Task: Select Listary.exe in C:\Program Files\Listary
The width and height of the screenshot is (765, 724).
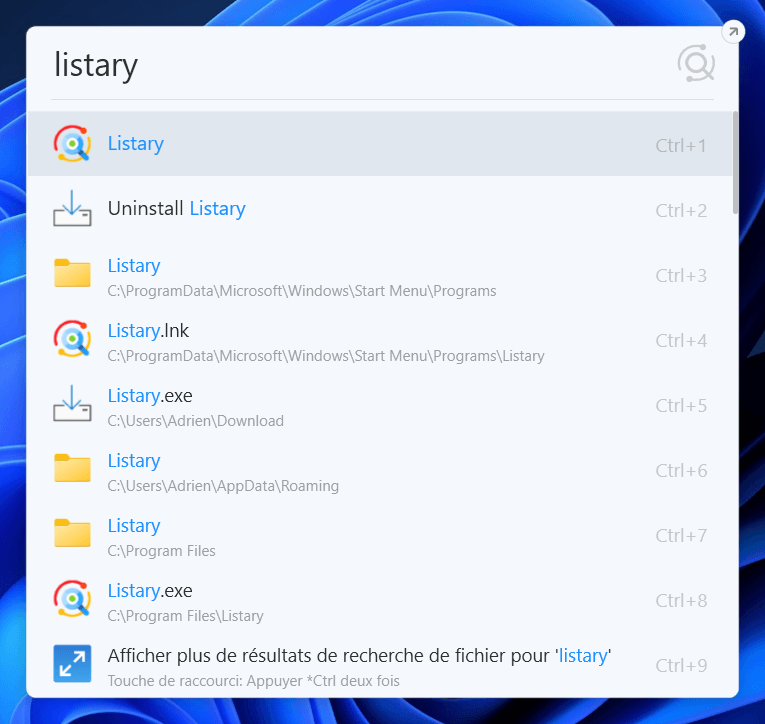Action: (x=380, y=599)
